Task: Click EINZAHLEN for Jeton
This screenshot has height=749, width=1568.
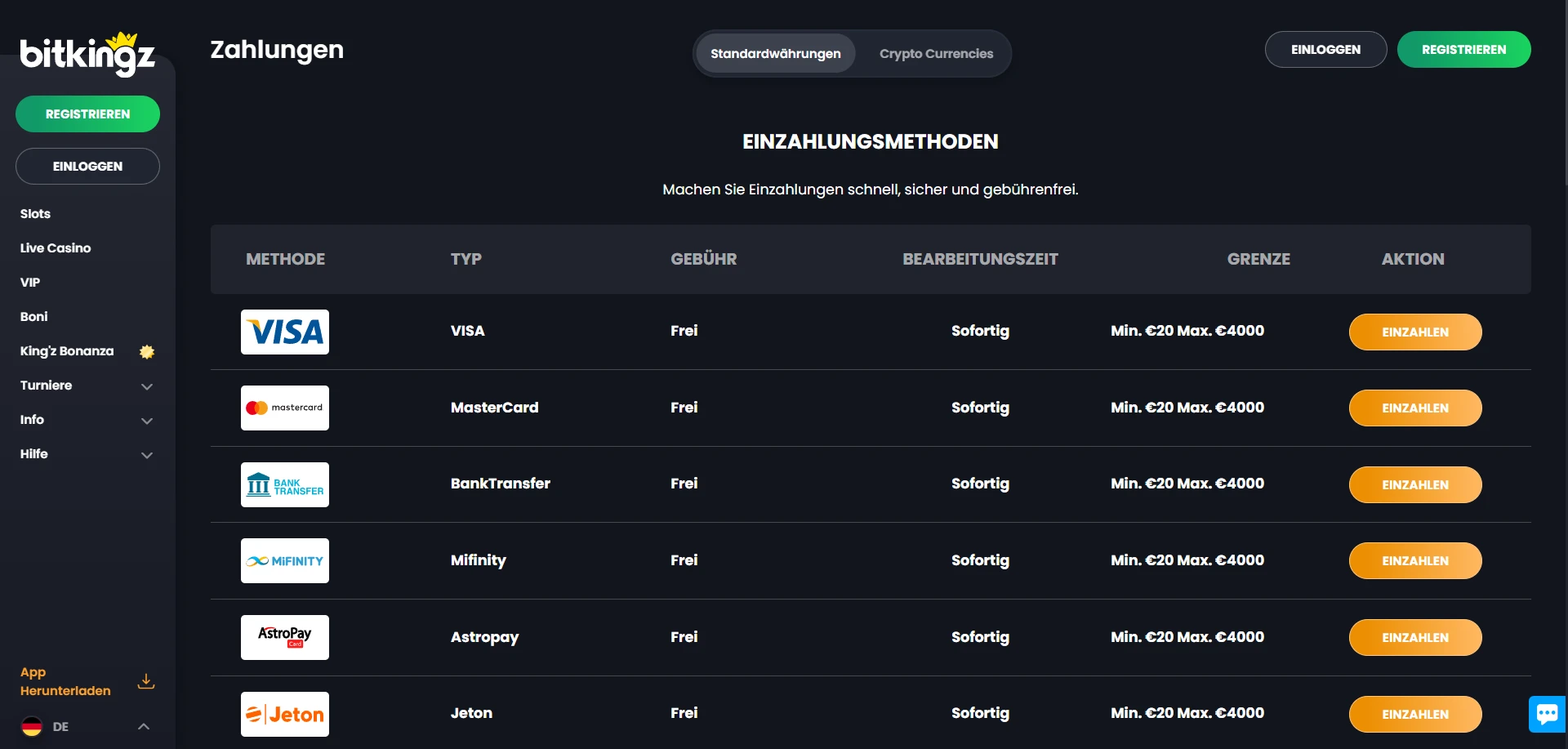Action: [1415, 714]
